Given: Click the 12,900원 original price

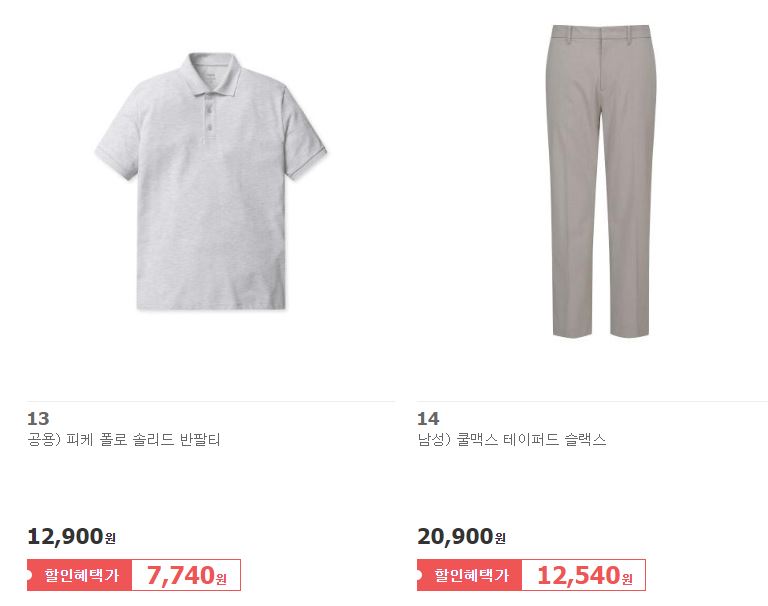Looking at the screenshot, I should coord(72,536).
